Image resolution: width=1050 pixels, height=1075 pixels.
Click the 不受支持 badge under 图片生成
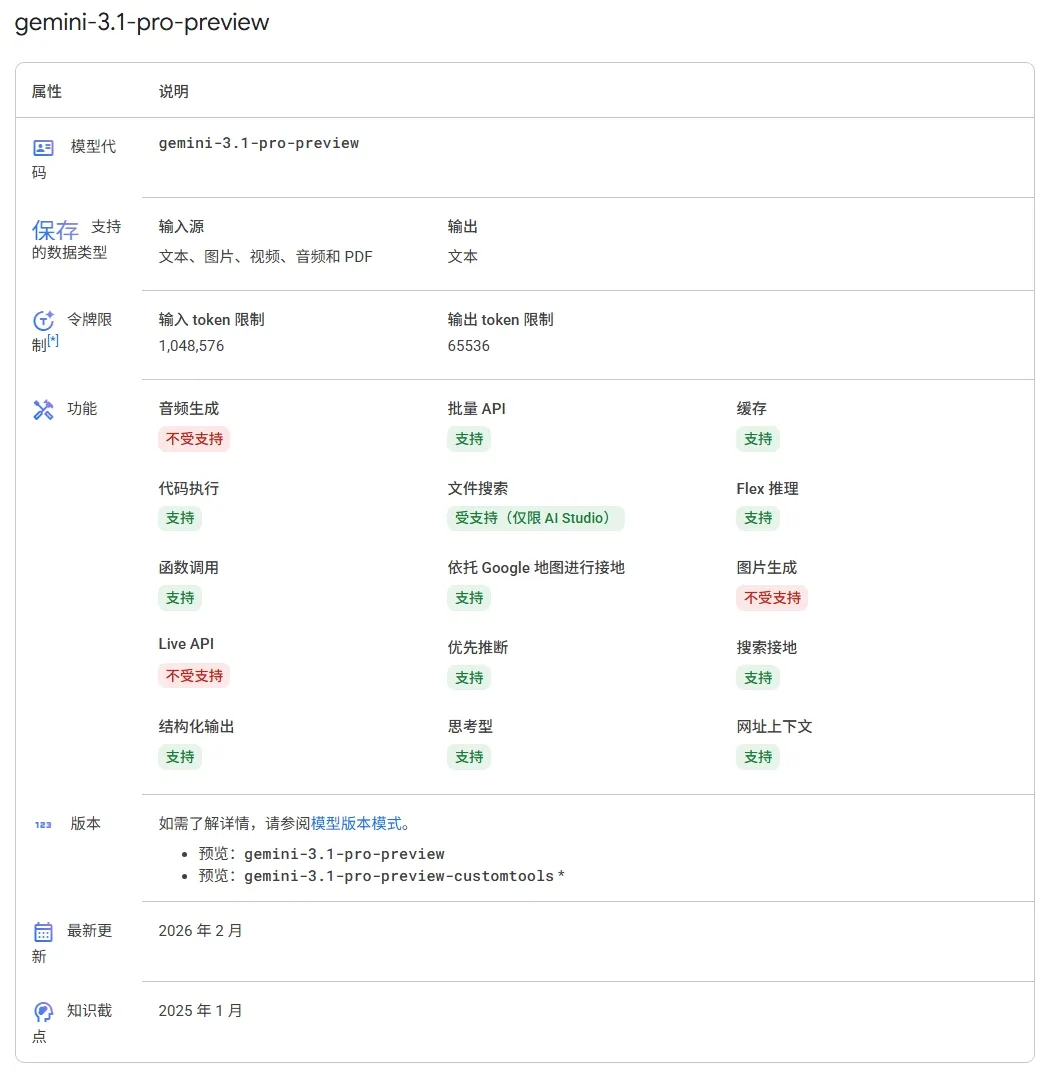coord(771,598)
